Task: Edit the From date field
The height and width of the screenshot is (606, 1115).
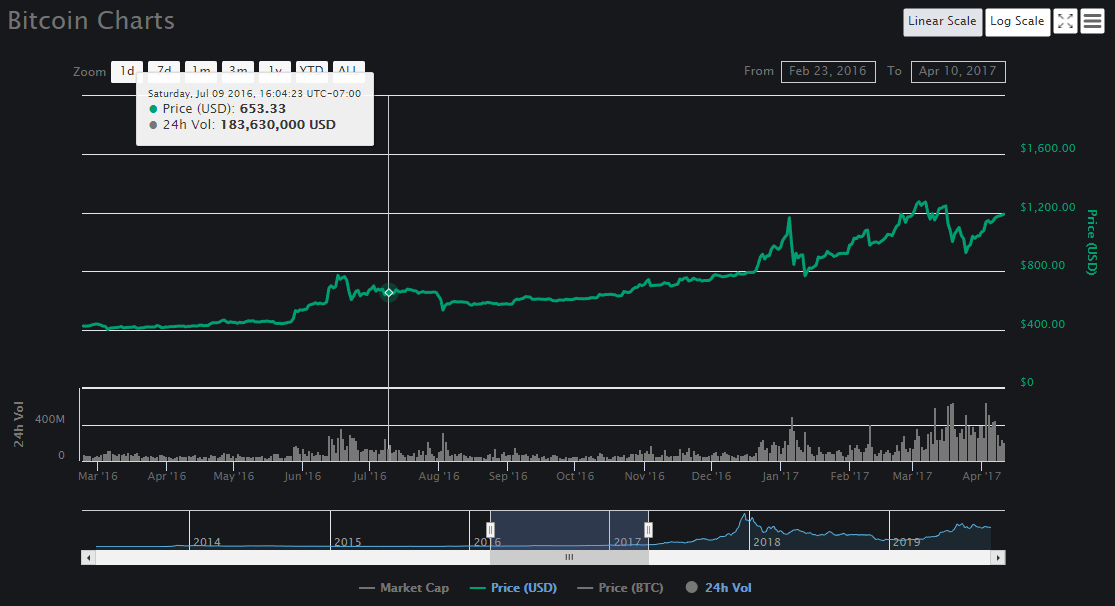Action: [x=828, y=71]
